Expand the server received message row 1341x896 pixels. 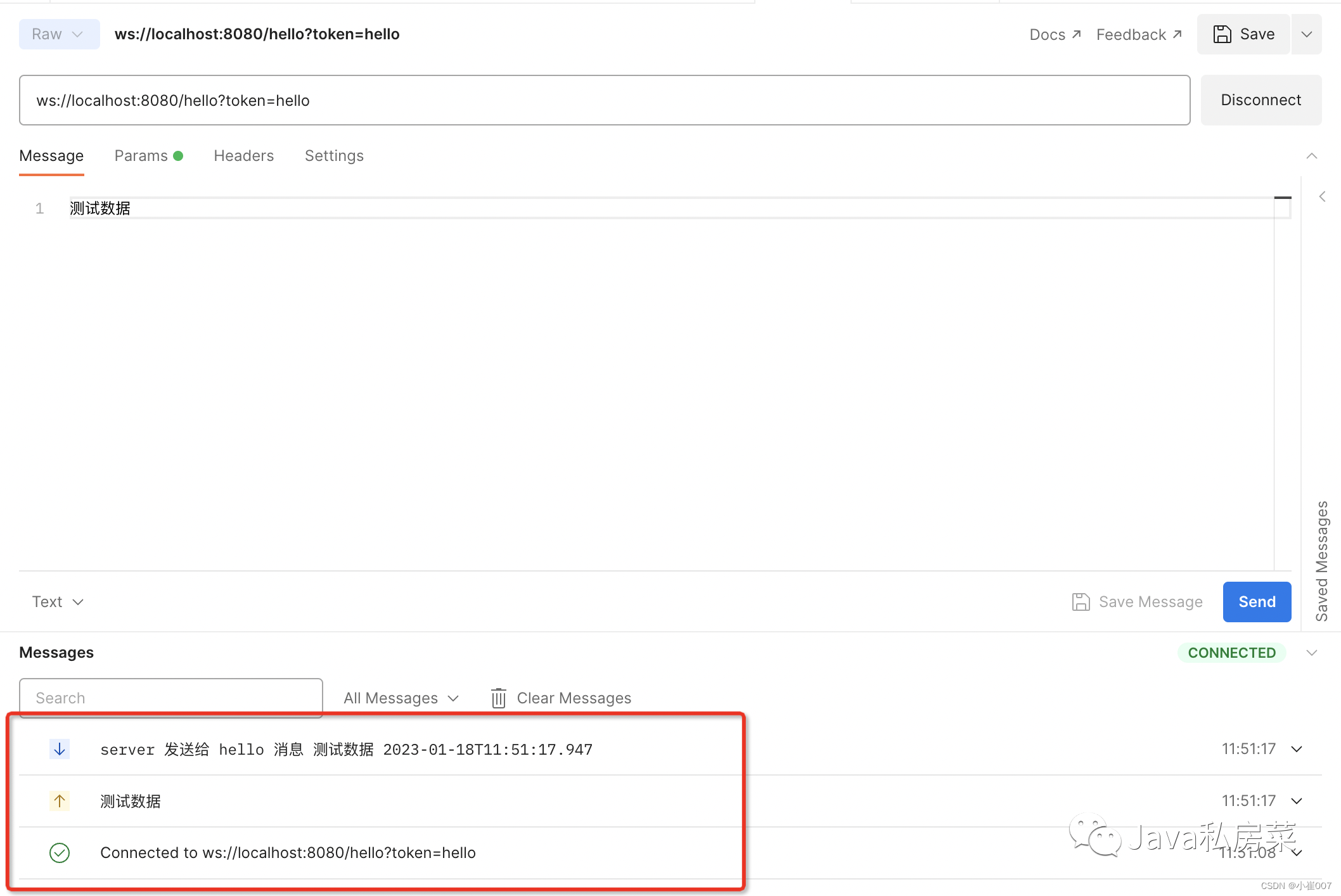1297,749
